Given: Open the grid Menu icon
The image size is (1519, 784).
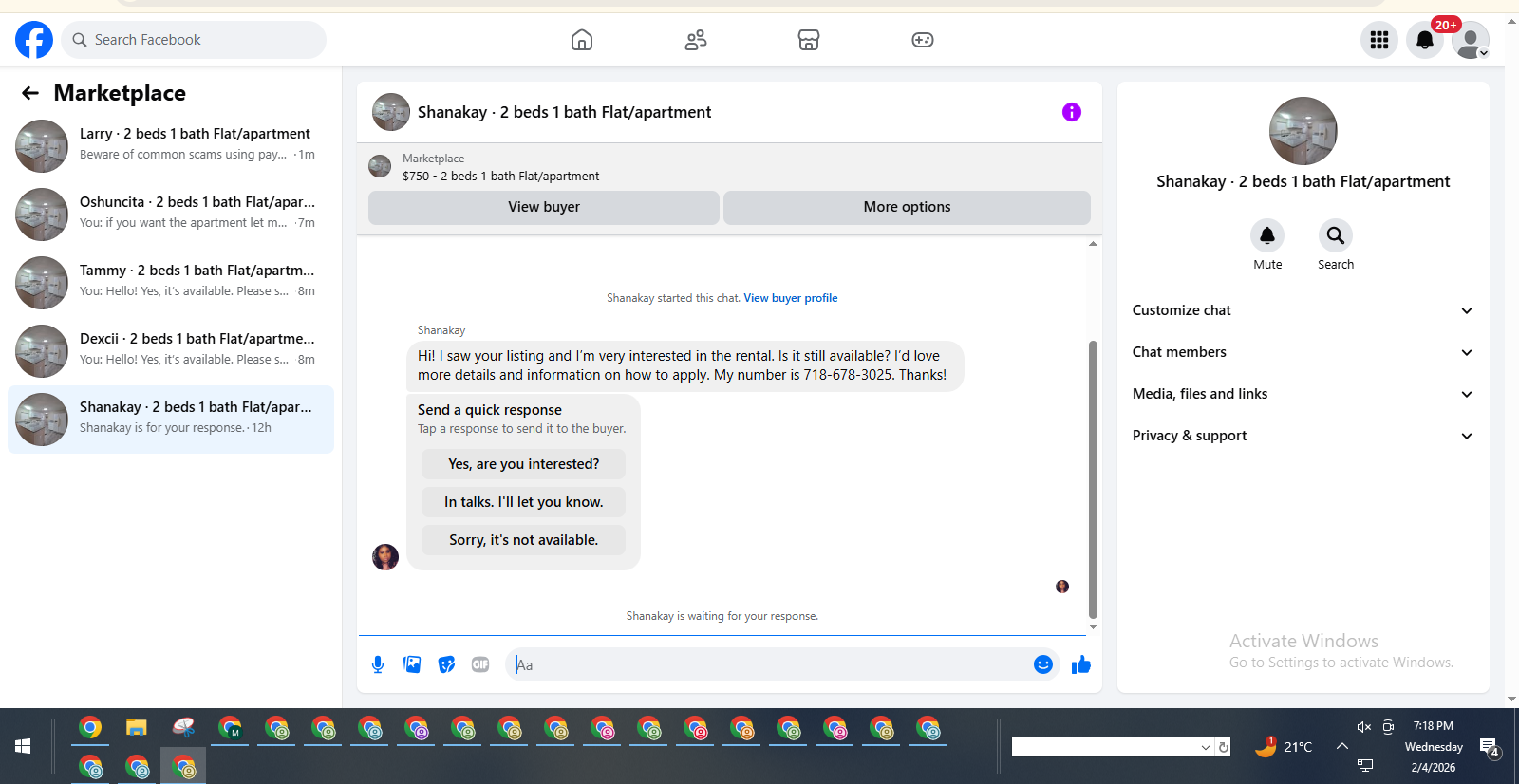Looking at the screenshot, I should (x=1379, y=40).
